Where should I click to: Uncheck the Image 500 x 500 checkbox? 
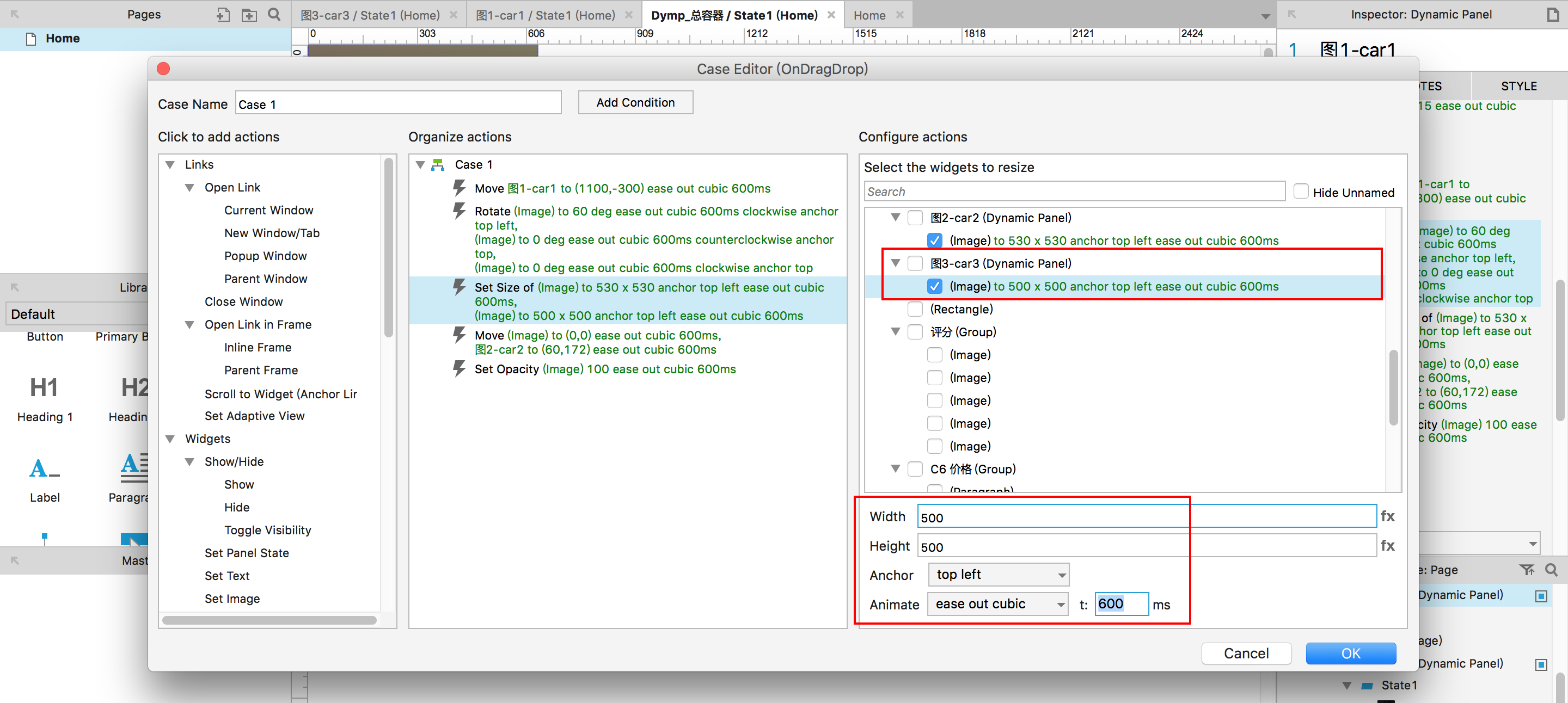[x=934, y=286]
